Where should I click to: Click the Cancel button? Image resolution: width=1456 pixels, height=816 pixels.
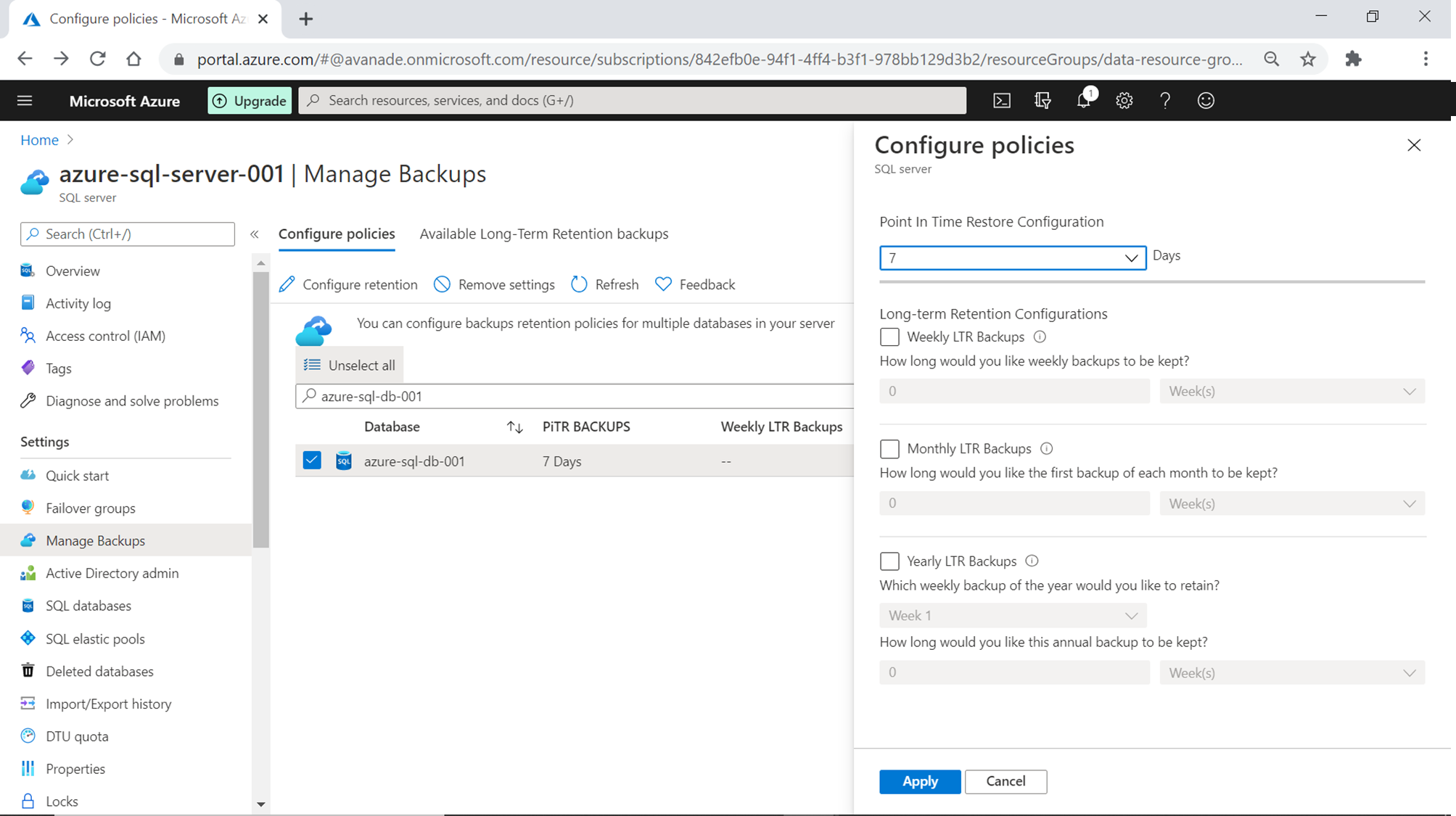pyautogui.click(x=1004, y=781)
